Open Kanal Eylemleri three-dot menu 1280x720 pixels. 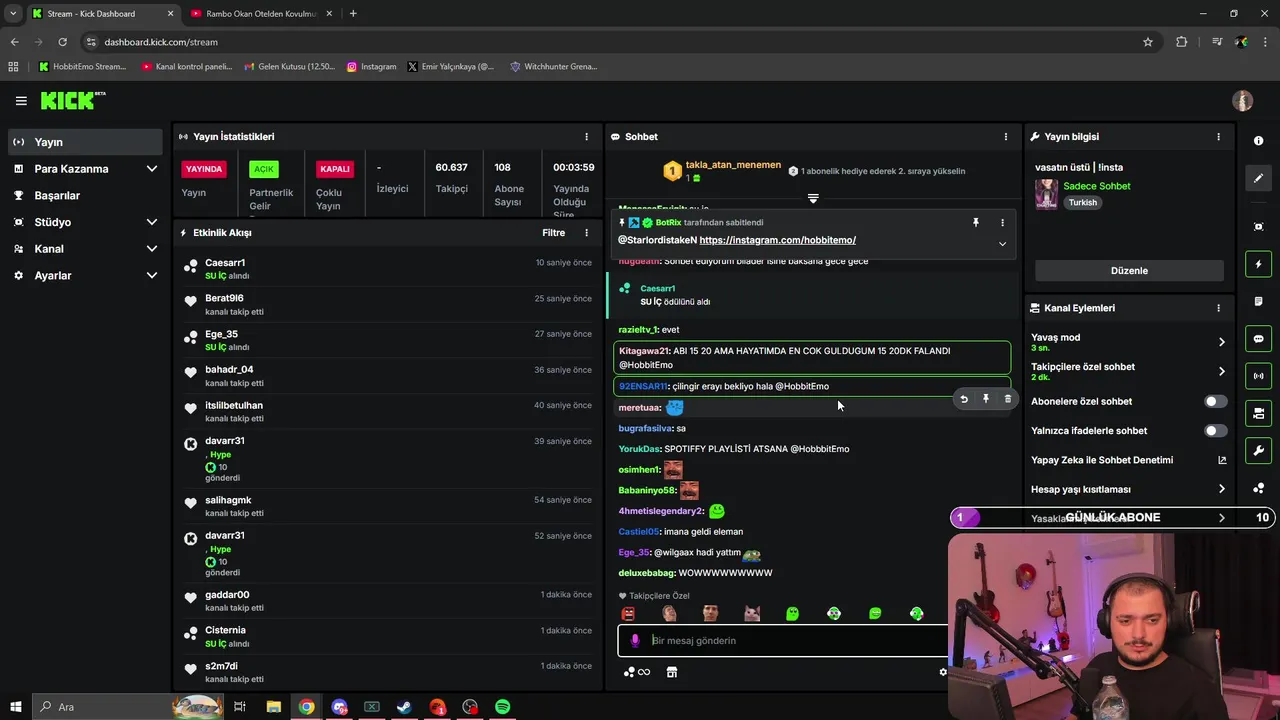click(1218, 308)
